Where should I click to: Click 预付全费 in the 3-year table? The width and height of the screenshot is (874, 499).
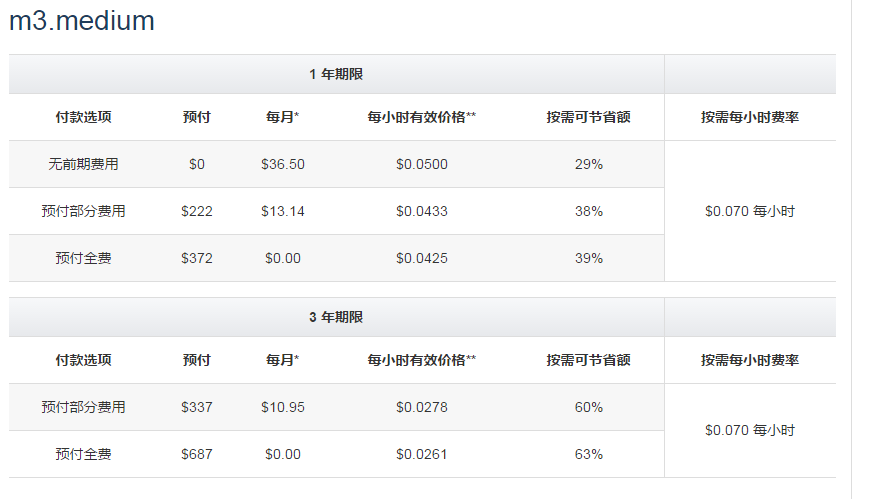pyautogui.click(x=83, y=454)
